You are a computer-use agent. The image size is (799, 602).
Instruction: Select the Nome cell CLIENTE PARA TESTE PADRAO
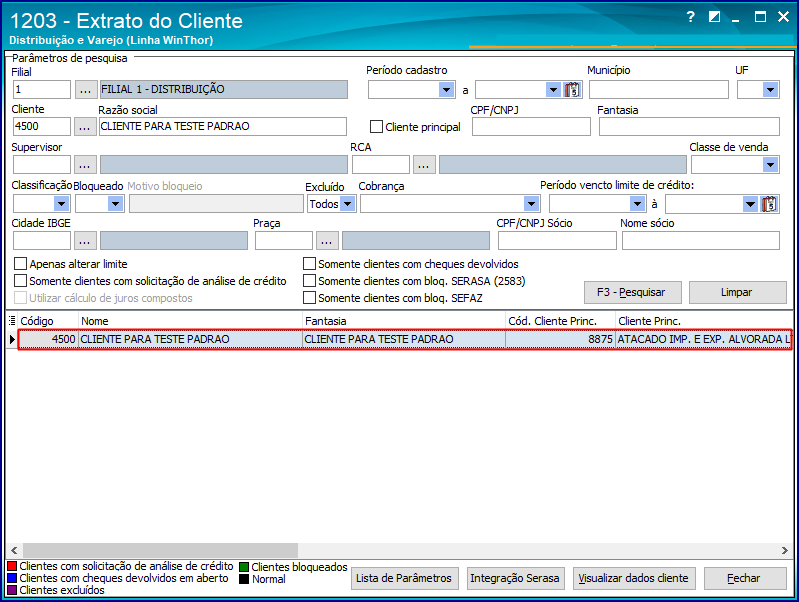tap(190, 339)
